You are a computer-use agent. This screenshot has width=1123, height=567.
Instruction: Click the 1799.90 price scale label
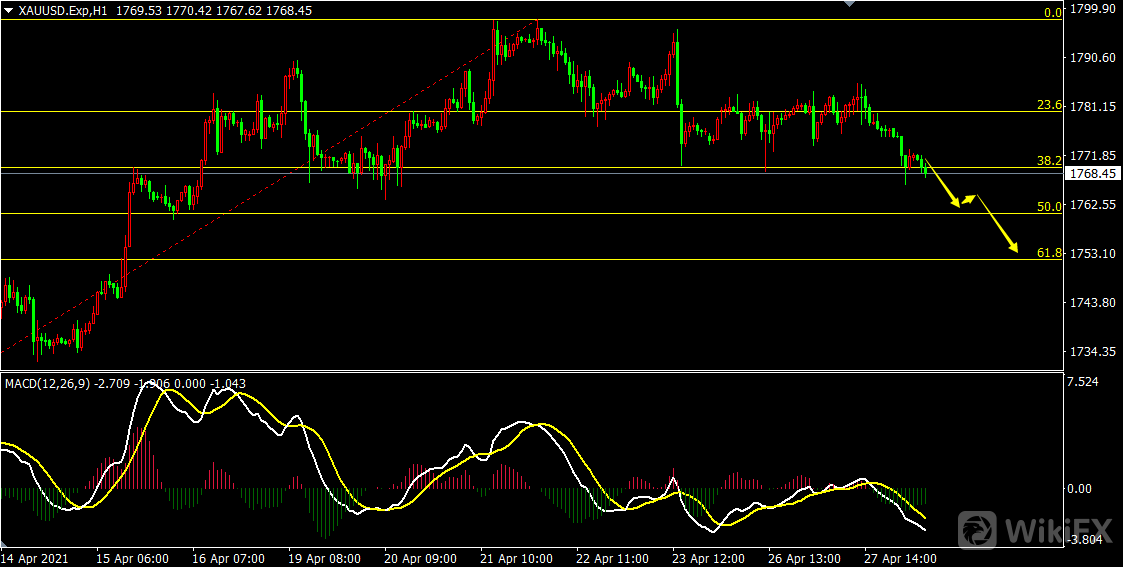click(1092, 9)
